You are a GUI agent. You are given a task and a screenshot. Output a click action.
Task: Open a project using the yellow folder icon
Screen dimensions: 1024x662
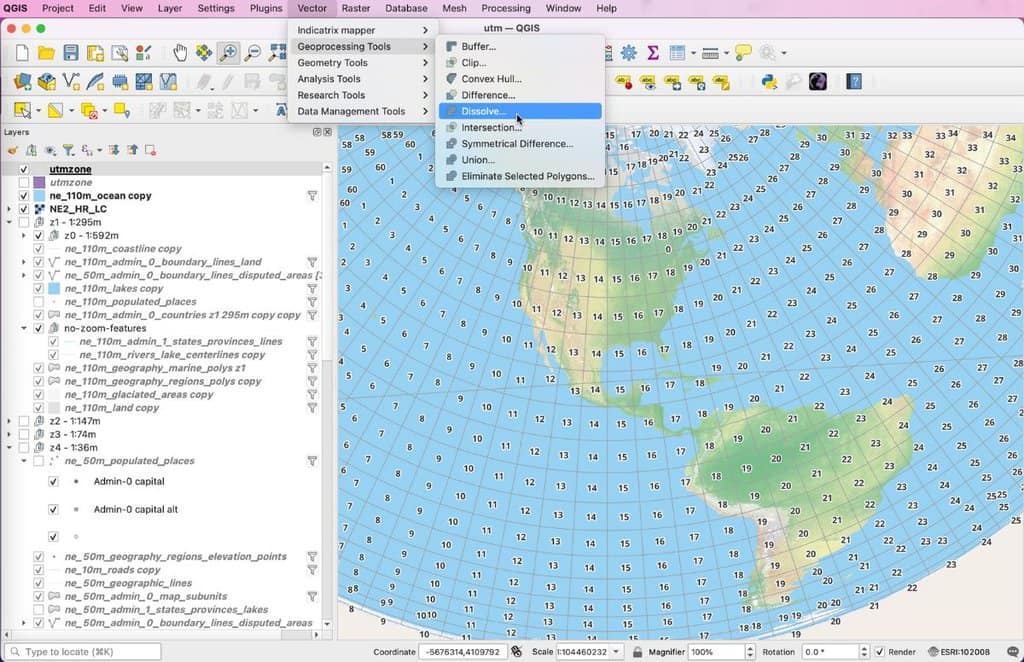[46, 53]
